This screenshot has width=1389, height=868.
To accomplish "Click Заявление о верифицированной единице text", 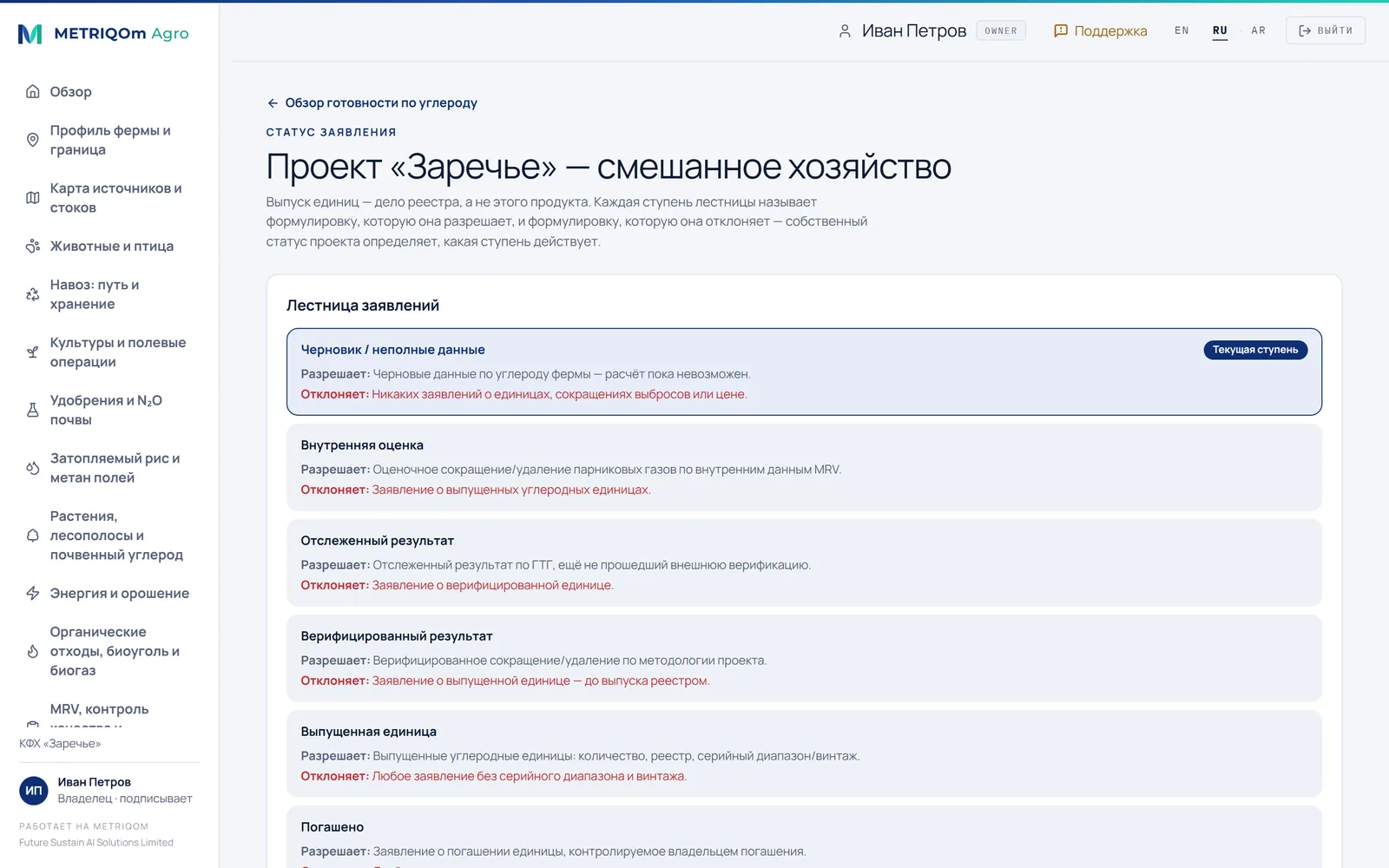I will tap(493, 585).
